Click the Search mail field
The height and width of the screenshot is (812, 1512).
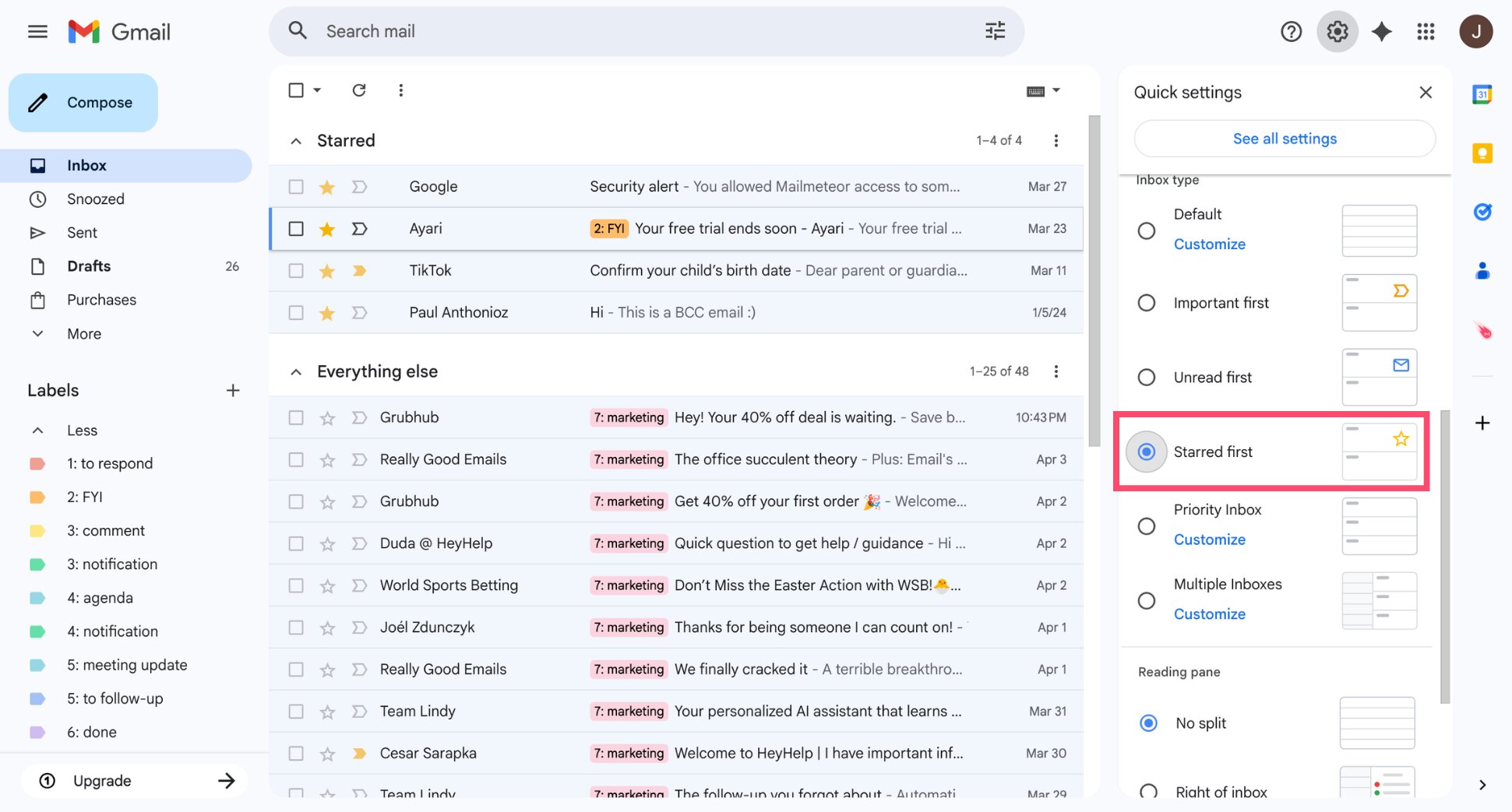tap(647, 31)
